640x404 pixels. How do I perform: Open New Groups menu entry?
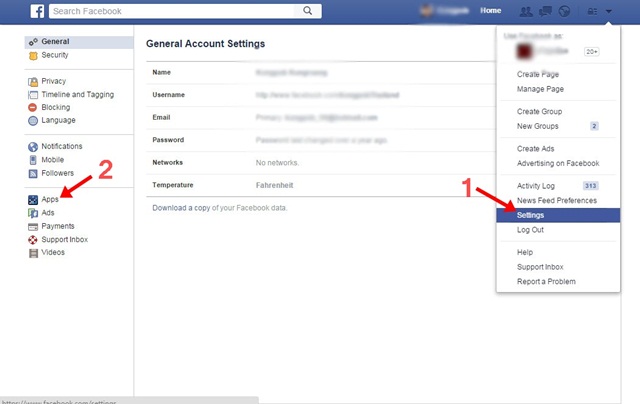click(x=538, y=126)
